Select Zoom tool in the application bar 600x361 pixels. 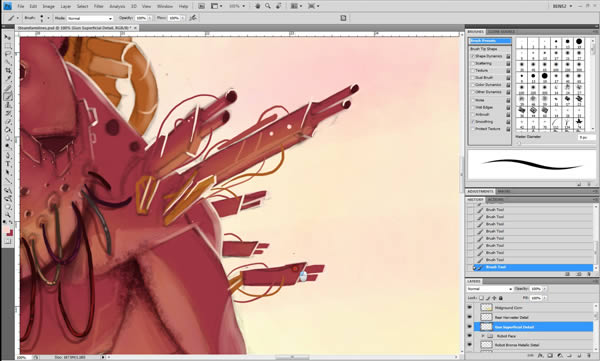[x=268, y=6]
